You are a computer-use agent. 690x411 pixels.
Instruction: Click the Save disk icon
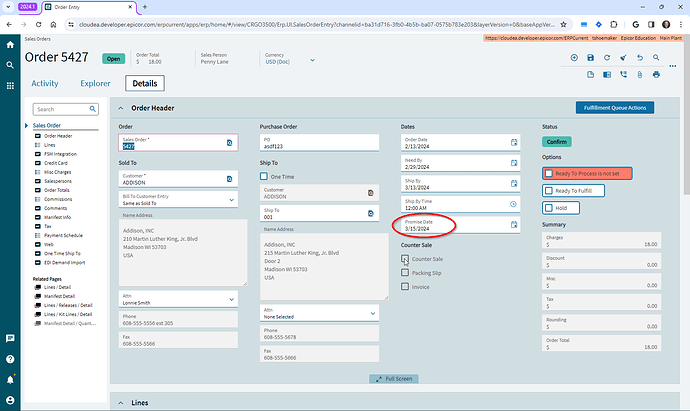(591, 58)
